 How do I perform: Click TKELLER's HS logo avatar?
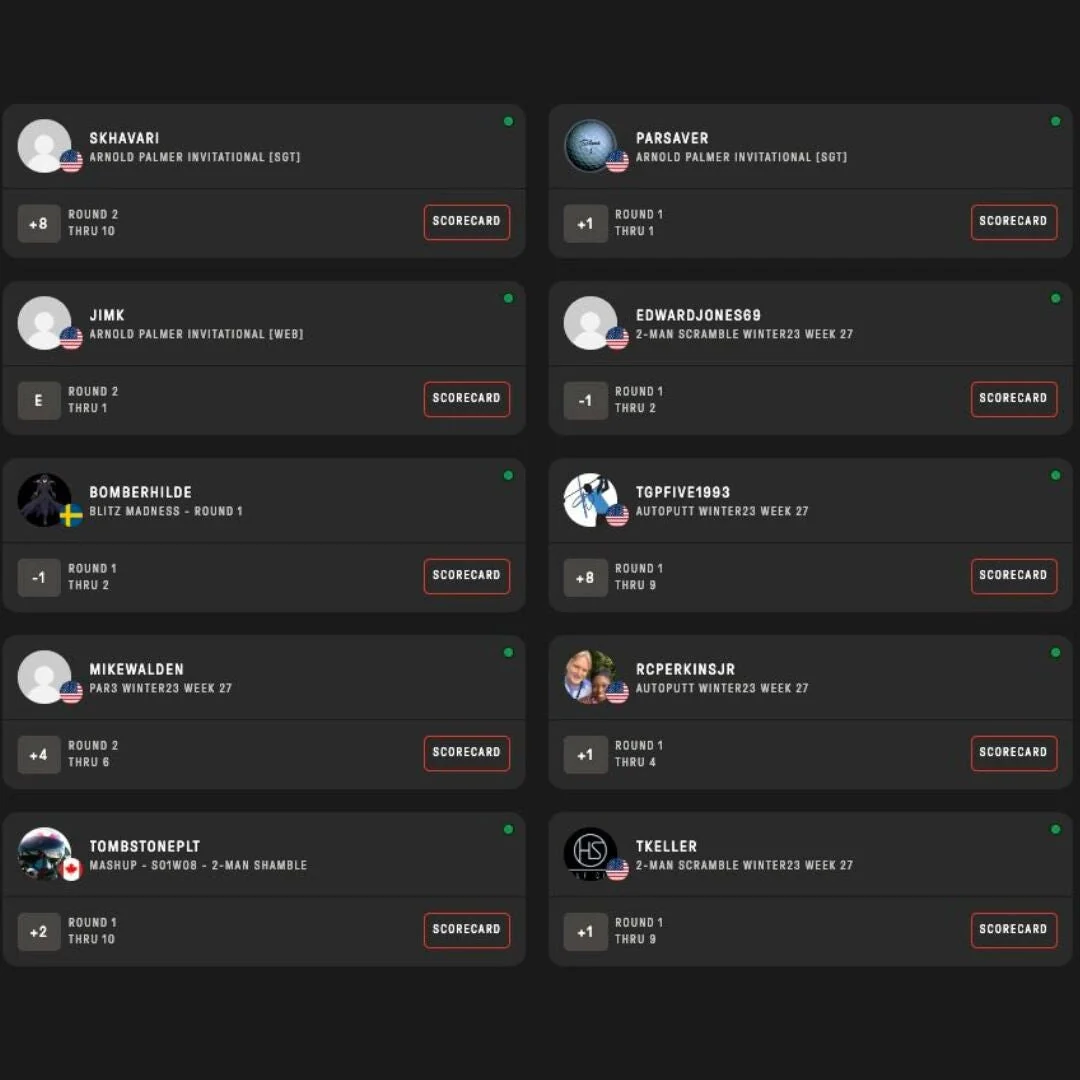tap(590, 854)
